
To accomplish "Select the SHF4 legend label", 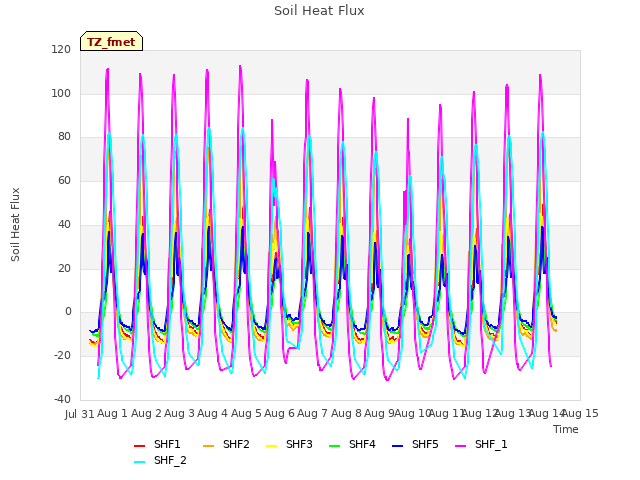I will pyautogui.click(x=362, y=444).
